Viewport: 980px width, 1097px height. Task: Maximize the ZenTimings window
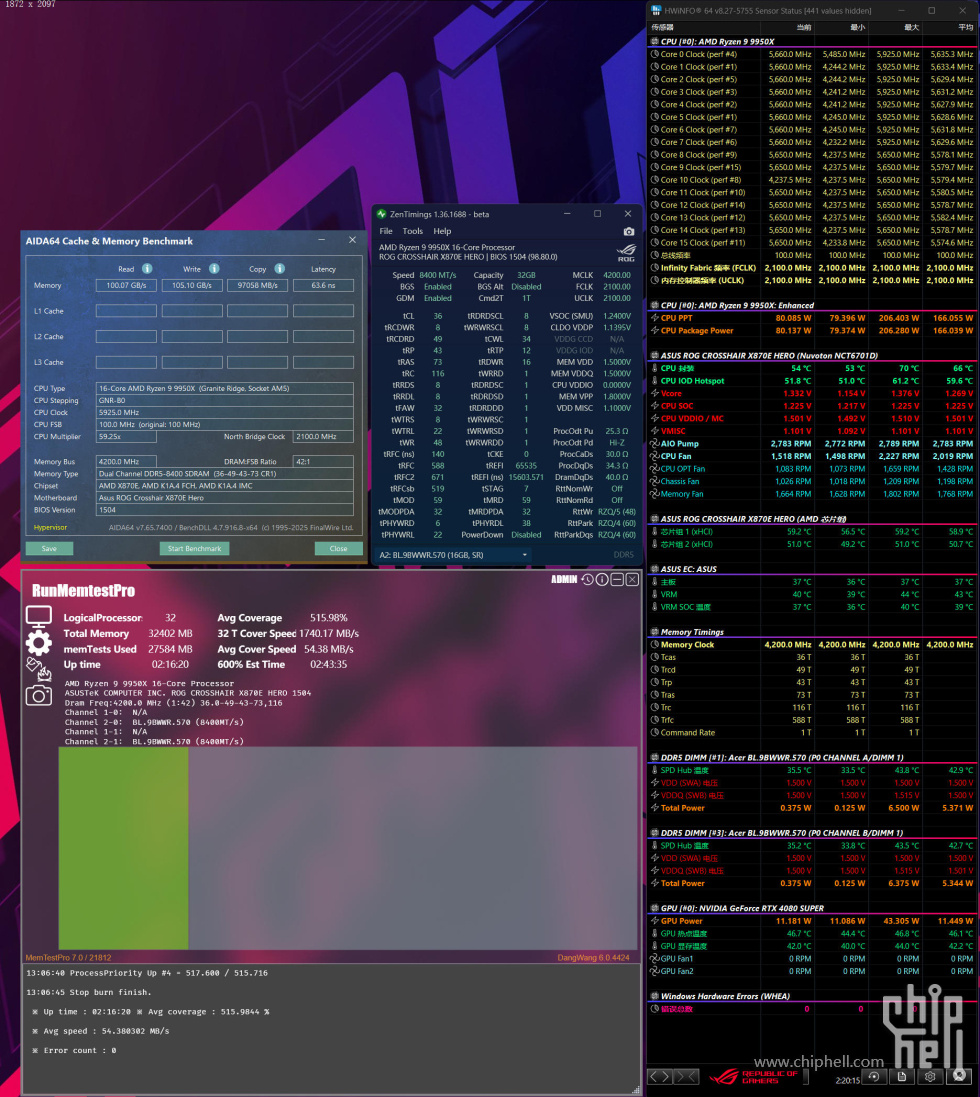point(597,214)
